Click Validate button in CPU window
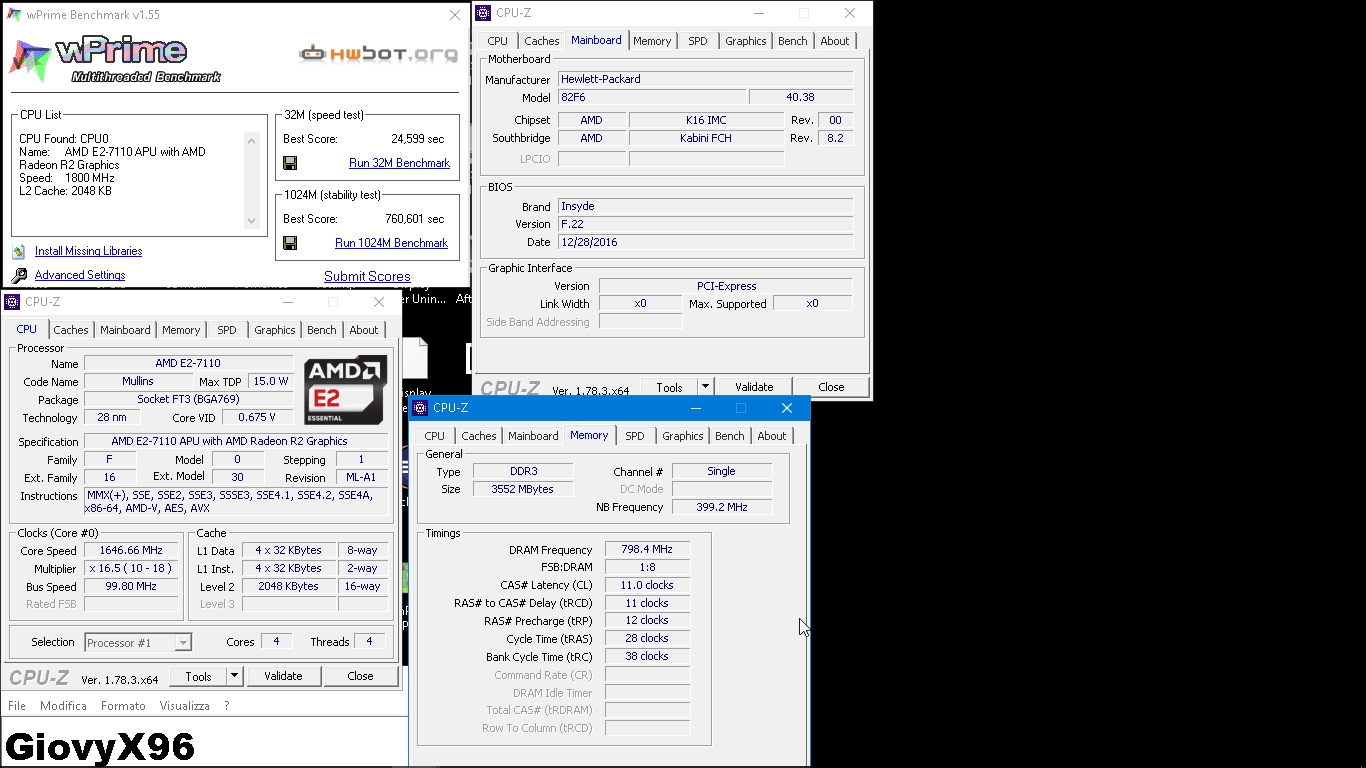 (x=283, y=676)
